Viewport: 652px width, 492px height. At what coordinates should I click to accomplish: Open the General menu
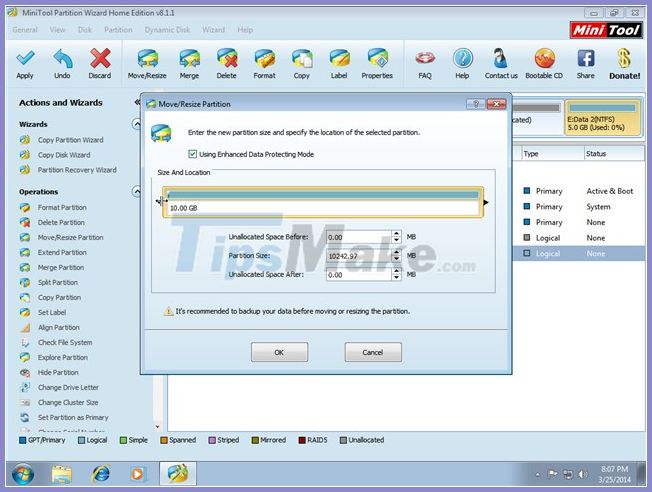tap(25, 30)
